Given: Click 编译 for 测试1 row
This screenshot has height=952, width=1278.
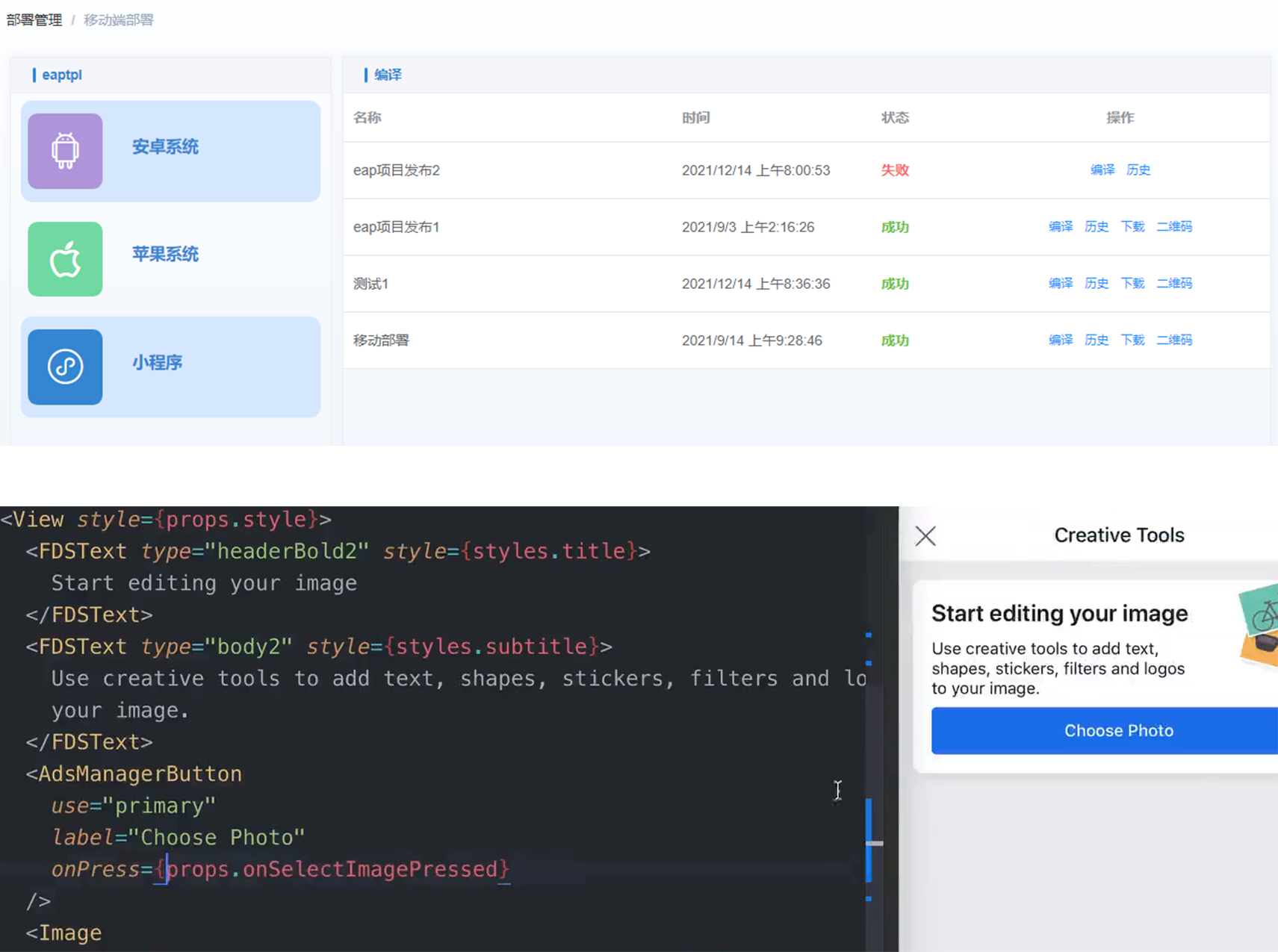Looking at the screenshot, I should pyautogui.click(x=1060, y=284).
